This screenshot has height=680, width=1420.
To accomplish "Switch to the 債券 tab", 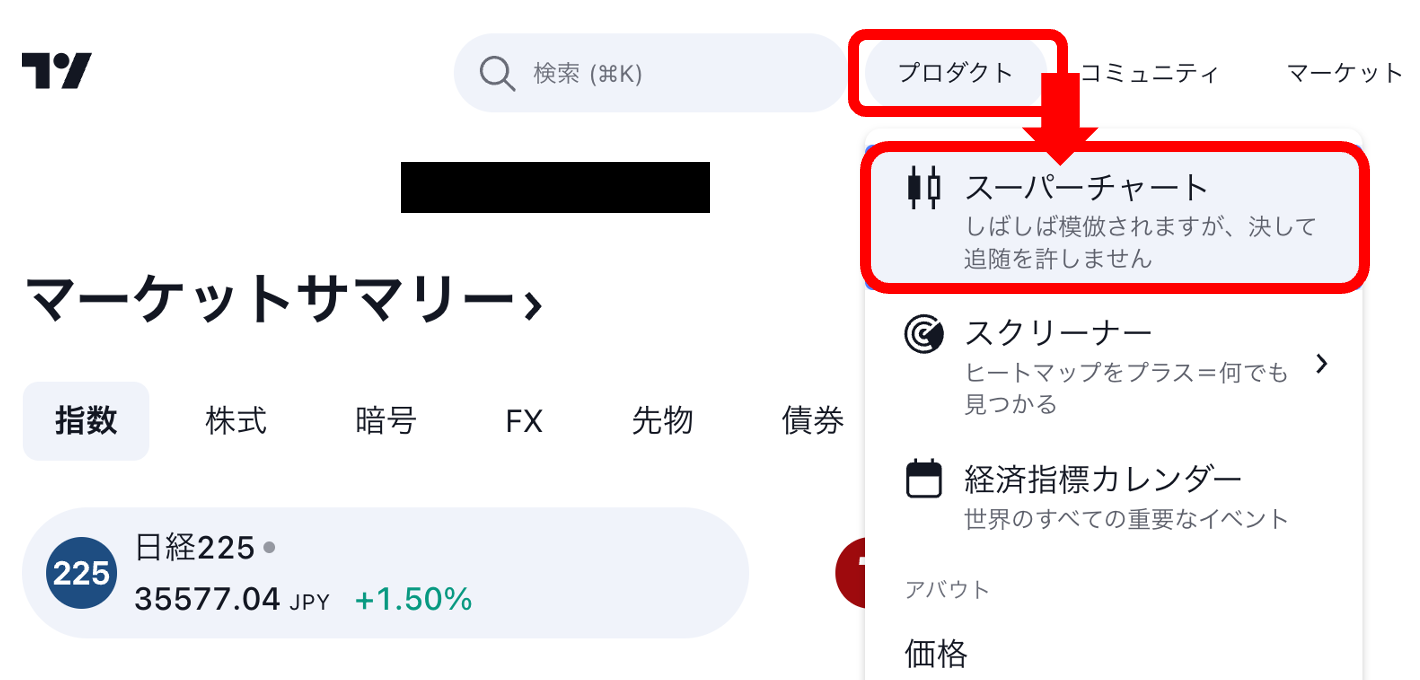I will click(x=812, y=421).
